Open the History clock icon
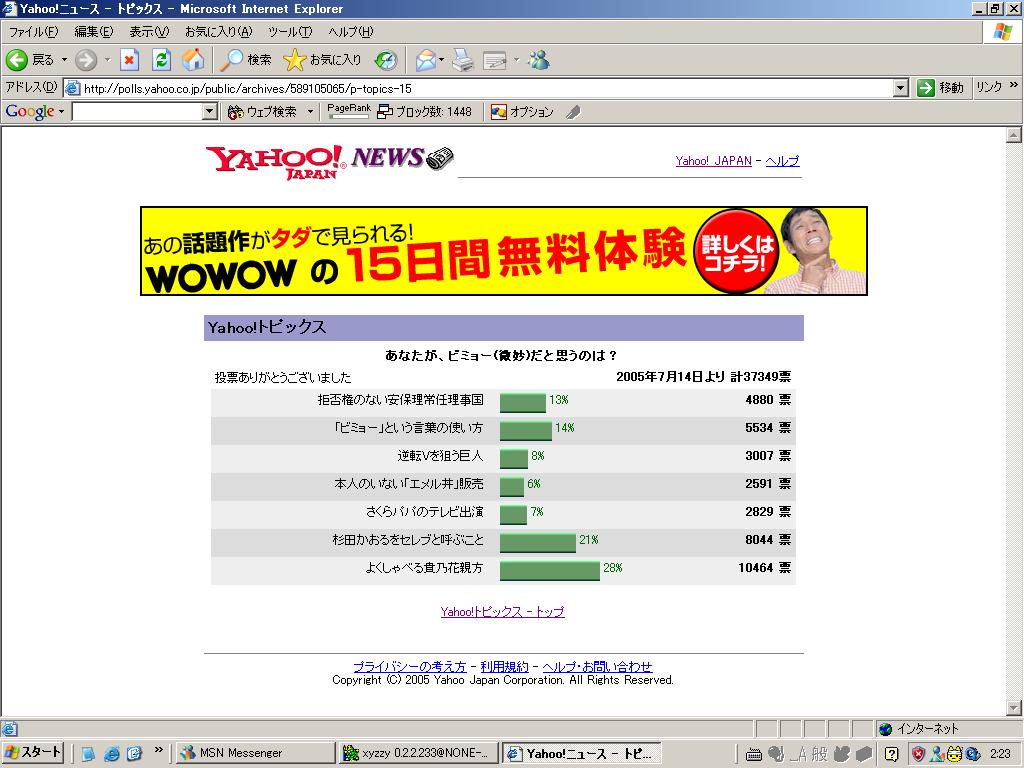The width and height of the screenshot is (1024, 768). point(386,61)
